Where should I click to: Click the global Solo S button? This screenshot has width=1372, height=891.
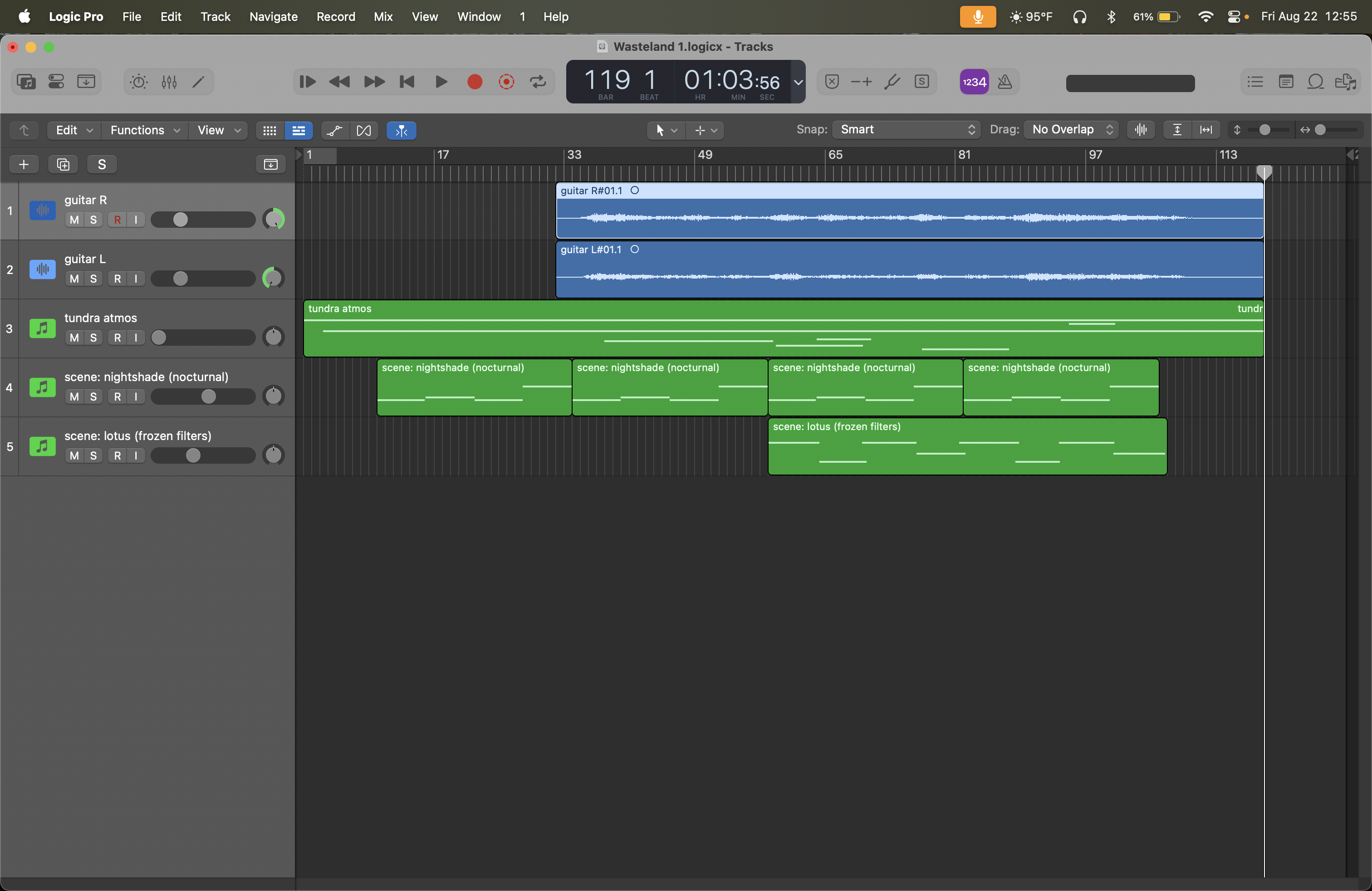pyautogui.click(x=102, y=165)
